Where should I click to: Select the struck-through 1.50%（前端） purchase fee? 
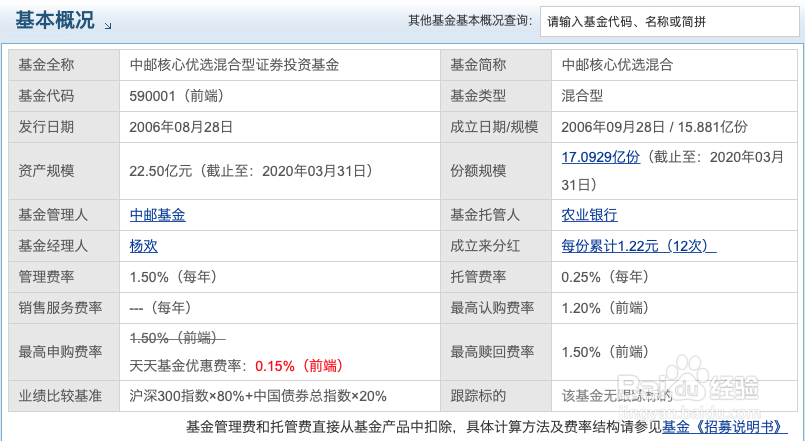pyautogui.click(x=178, y=338)
